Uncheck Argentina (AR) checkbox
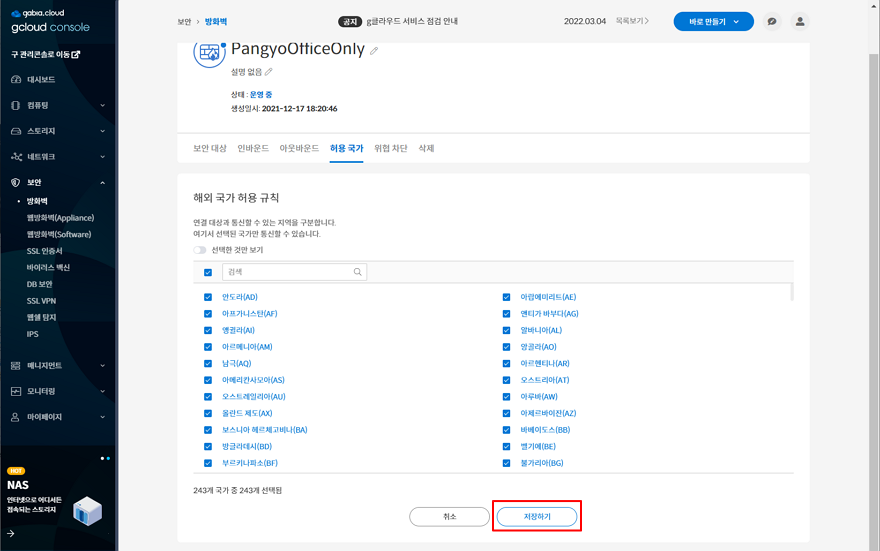The image size is (880, 551). pyautogui.click(x=506, y=364)
